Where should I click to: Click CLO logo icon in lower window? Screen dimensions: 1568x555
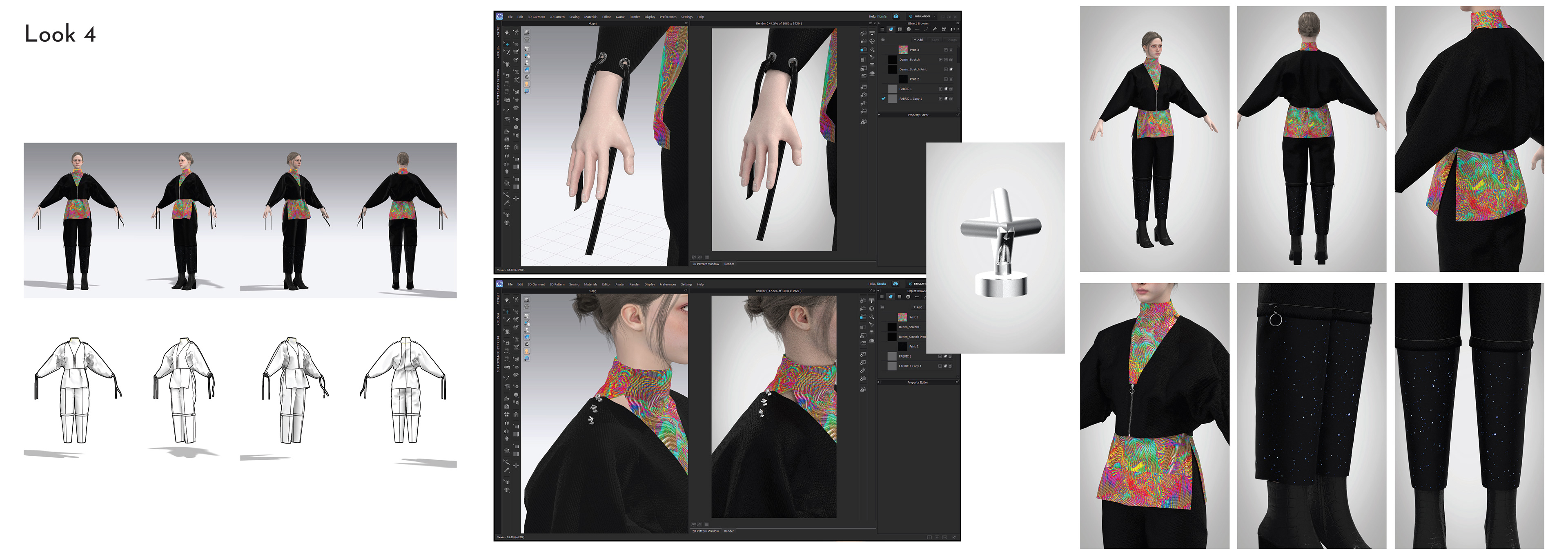pos(500,284)
